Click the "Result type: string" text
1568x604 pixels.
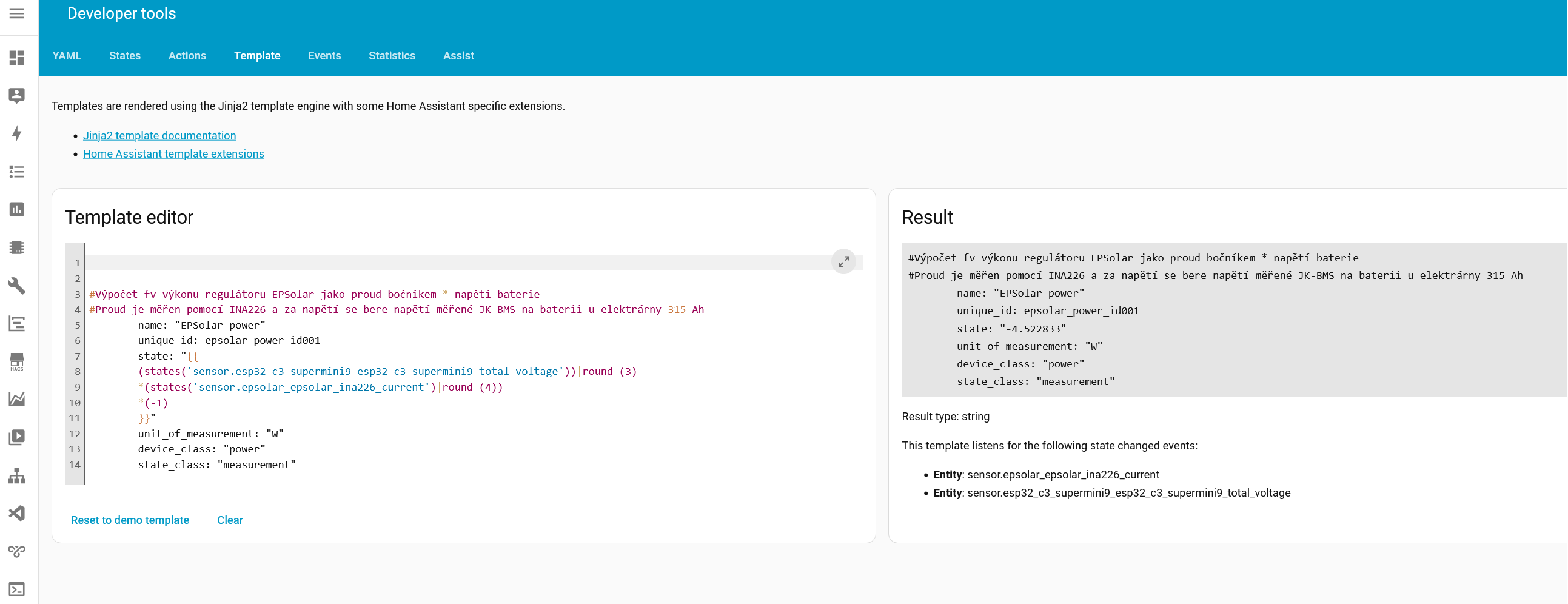pos(945,417)
